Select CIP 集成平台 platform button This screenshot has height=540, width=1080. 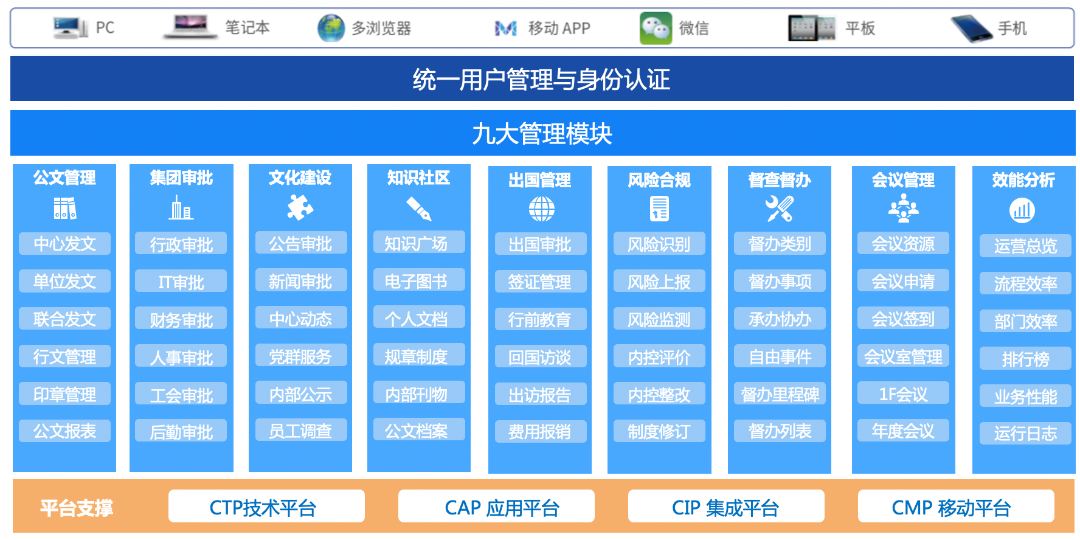coord(726,508)
